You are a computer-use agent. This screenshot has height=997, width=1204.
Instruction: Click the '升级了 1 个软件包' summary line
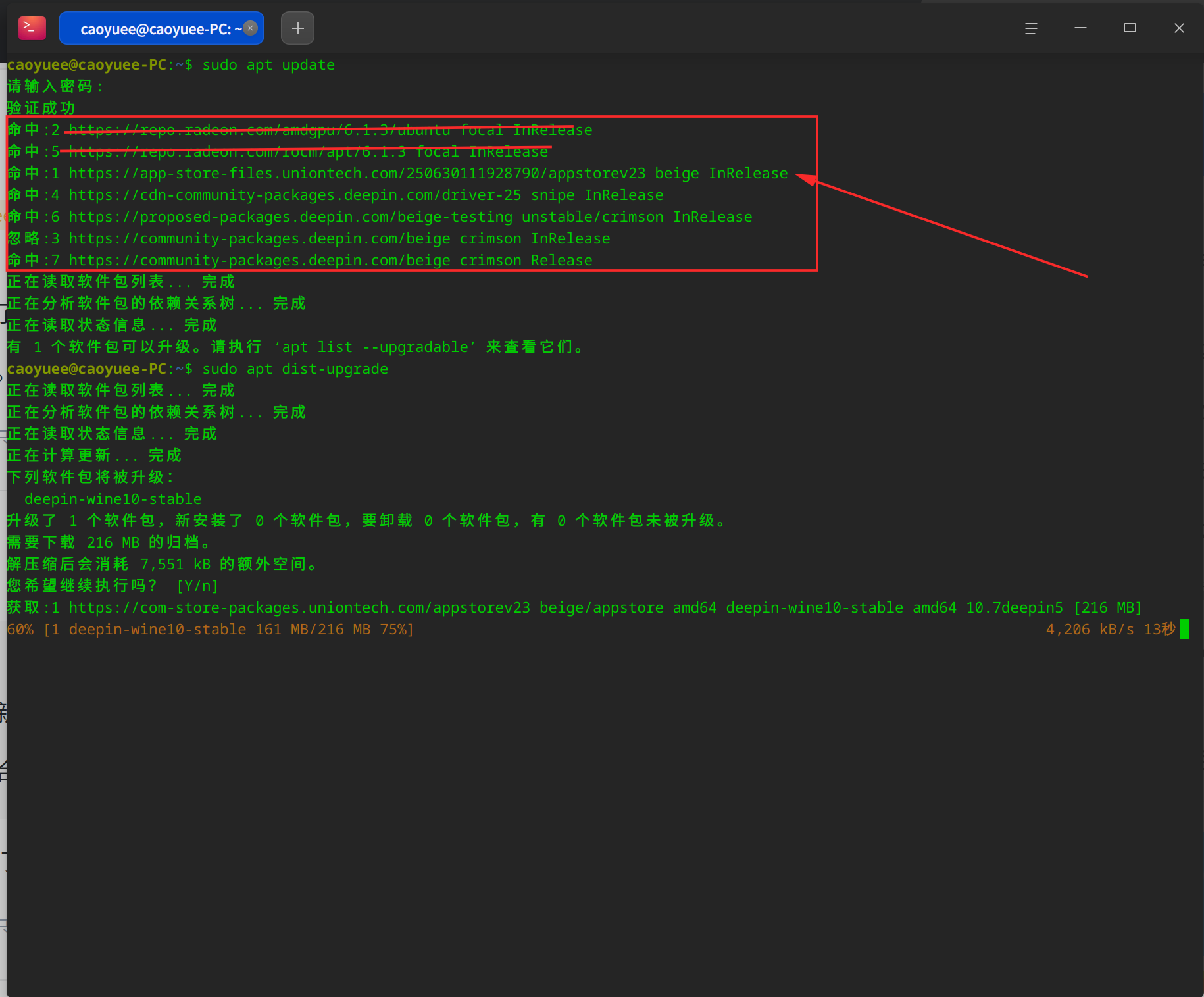366,521
